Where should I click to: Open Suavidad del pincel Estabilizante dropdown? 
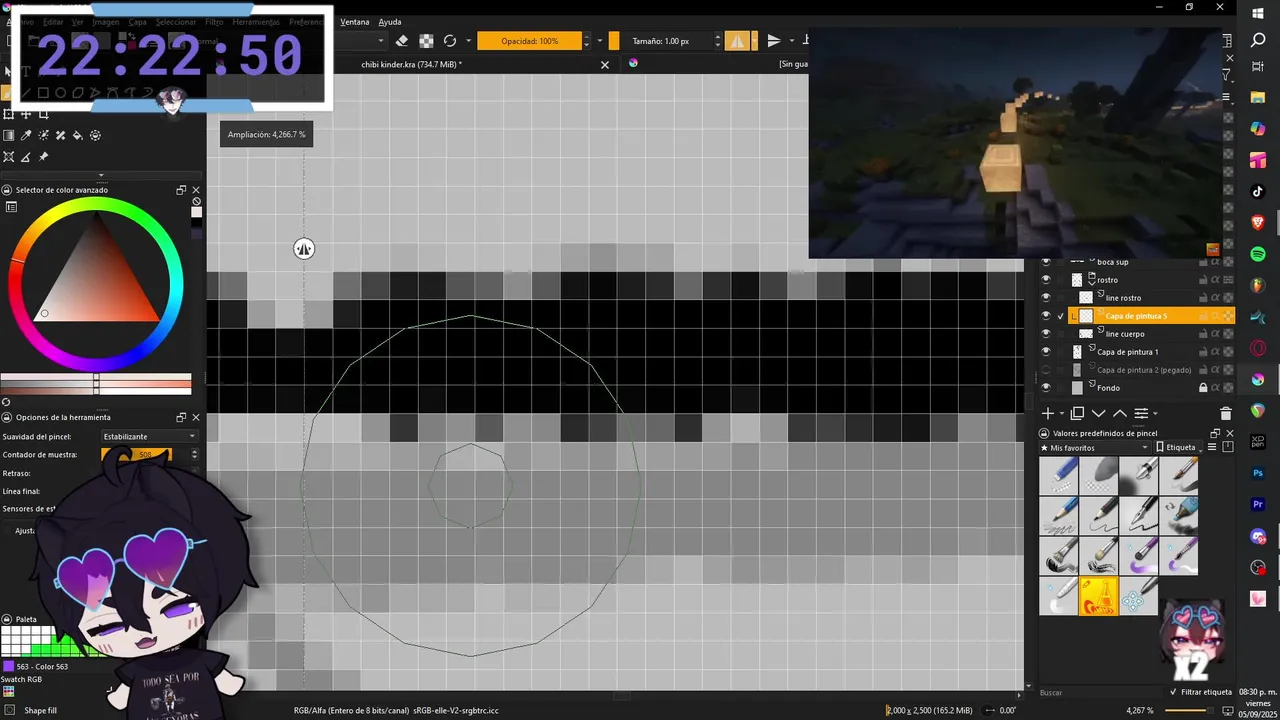pos(150,436)
